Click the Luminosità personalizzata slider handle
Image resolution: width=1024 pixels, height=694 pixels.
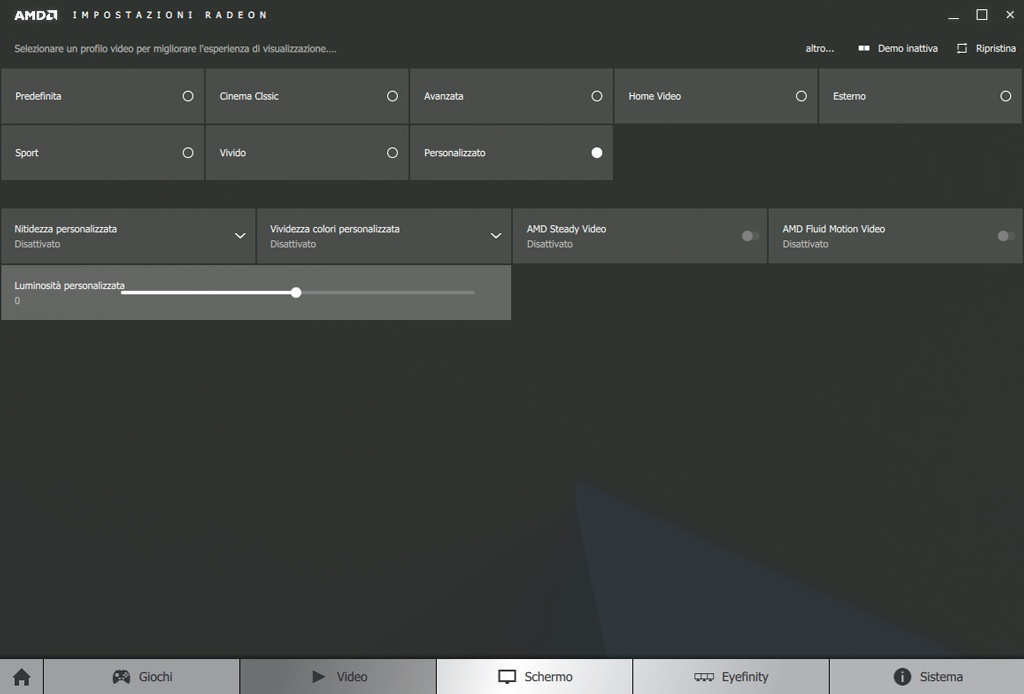(296, 292)
